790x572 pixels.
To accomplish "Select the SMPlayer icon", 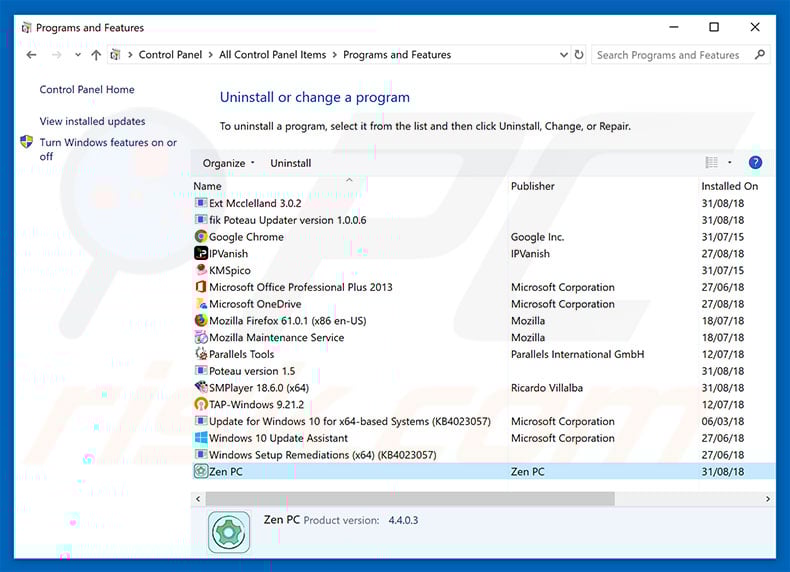I will click(201, 387).
